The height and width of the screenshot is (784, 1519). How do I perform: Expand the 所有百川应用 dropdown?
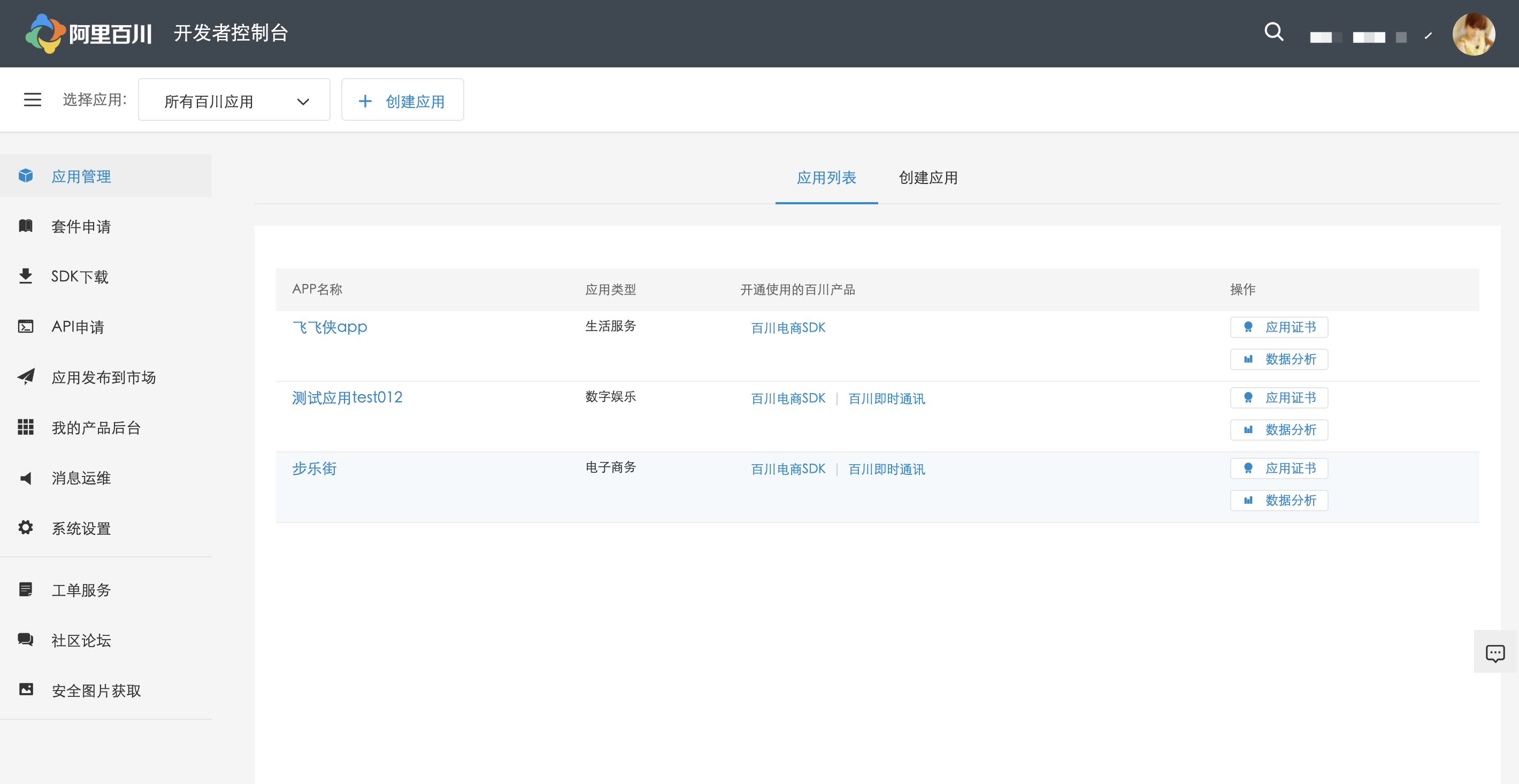pyautogui.click(x=234, y=99)
